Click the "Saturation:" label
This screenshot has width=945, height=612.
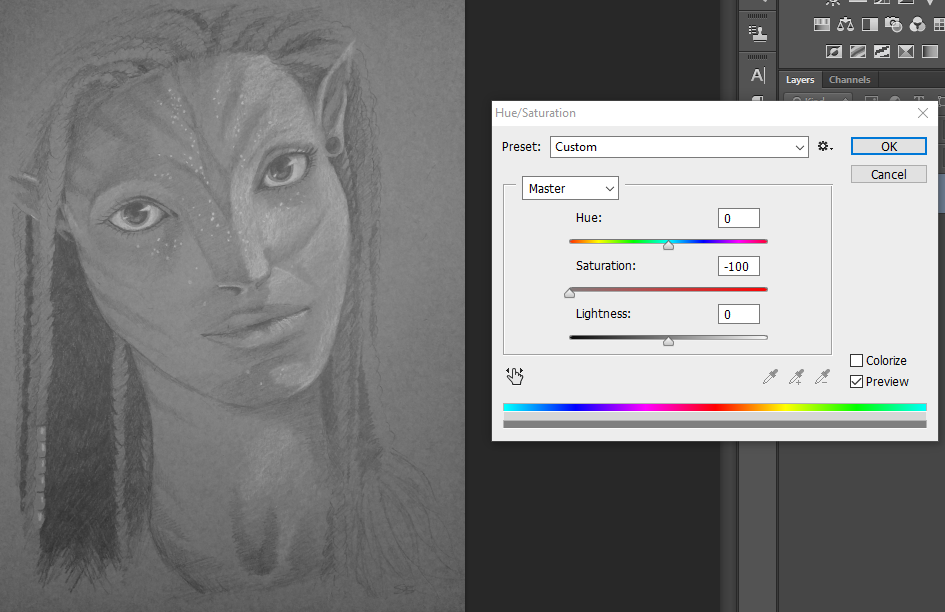tap(606, 266)
